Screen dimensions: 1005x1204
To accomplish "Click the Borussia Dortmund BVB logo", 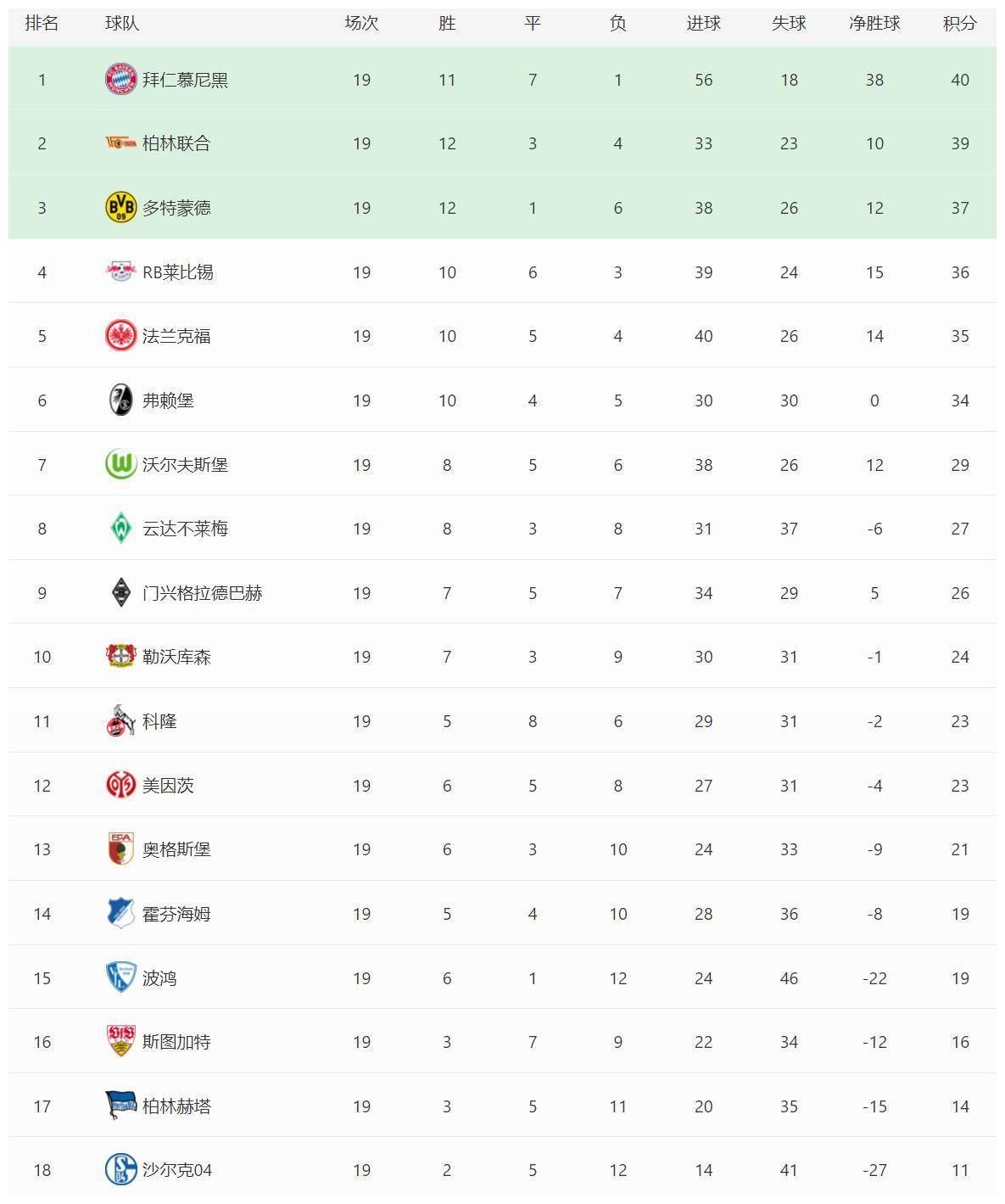I will [x=120, y=207].
